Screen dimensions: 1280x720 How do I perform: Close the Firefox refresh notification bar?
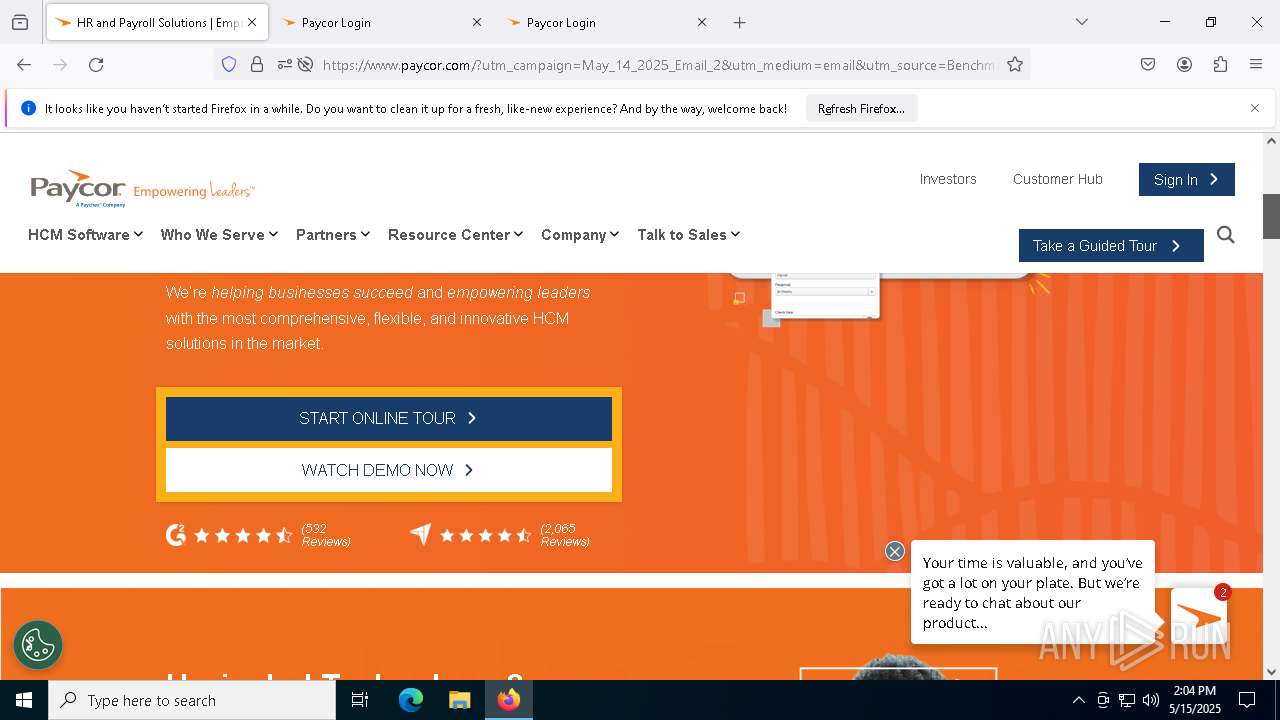(1255, 108)
